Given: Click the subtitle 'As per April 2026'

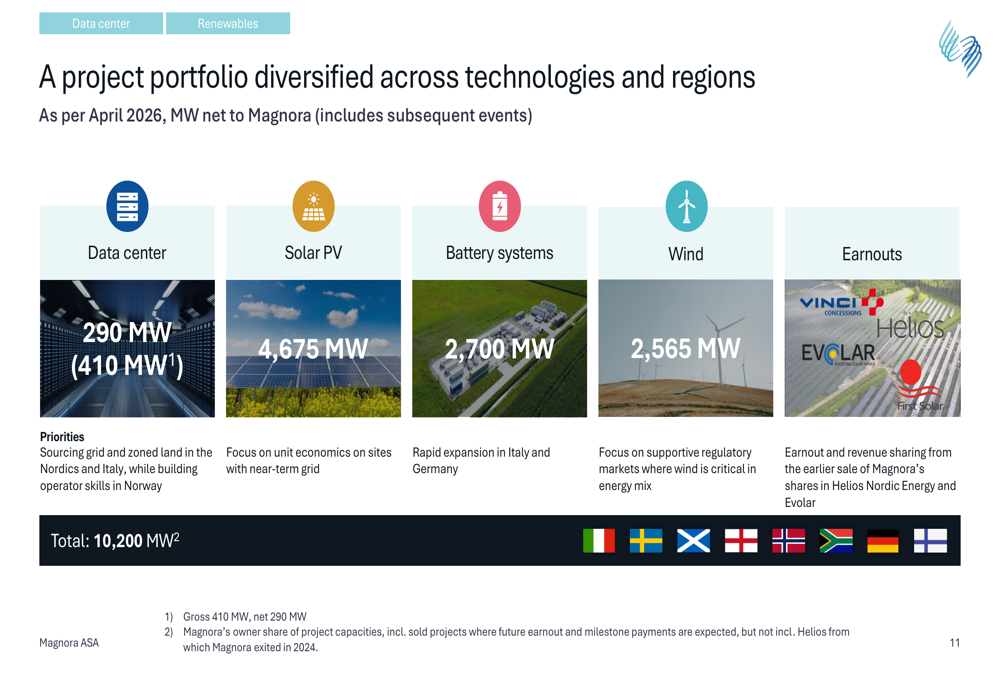Looking at the screenshot, I should (x=286, y=115).
